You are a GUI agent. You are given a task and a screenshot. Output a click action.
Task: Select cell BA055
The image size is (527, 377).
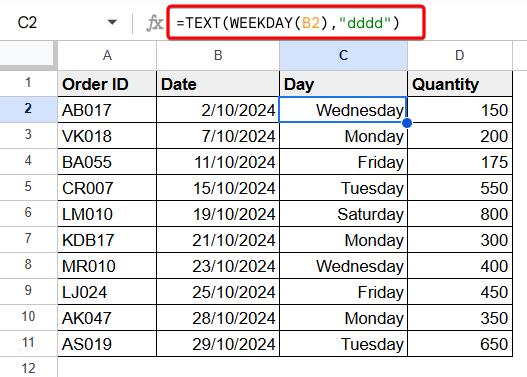click(x=107, y=162)
